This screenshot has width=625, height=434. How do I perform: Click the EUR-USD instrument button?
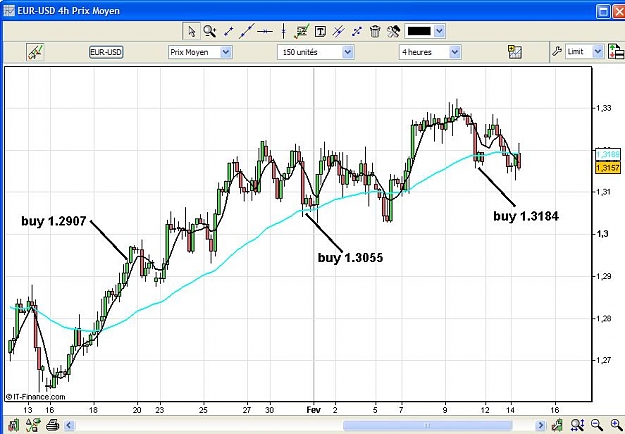(x=106, y=52)
